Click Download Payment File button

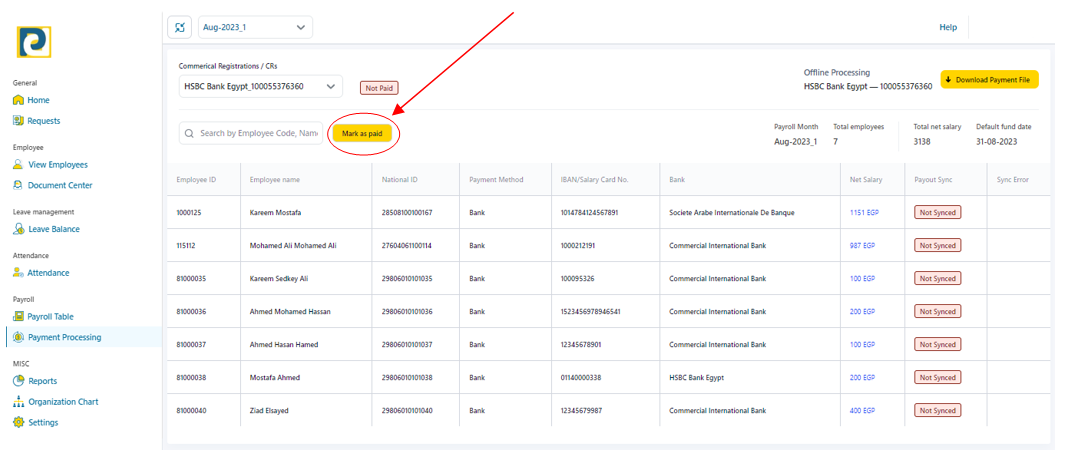pos(989,79)
